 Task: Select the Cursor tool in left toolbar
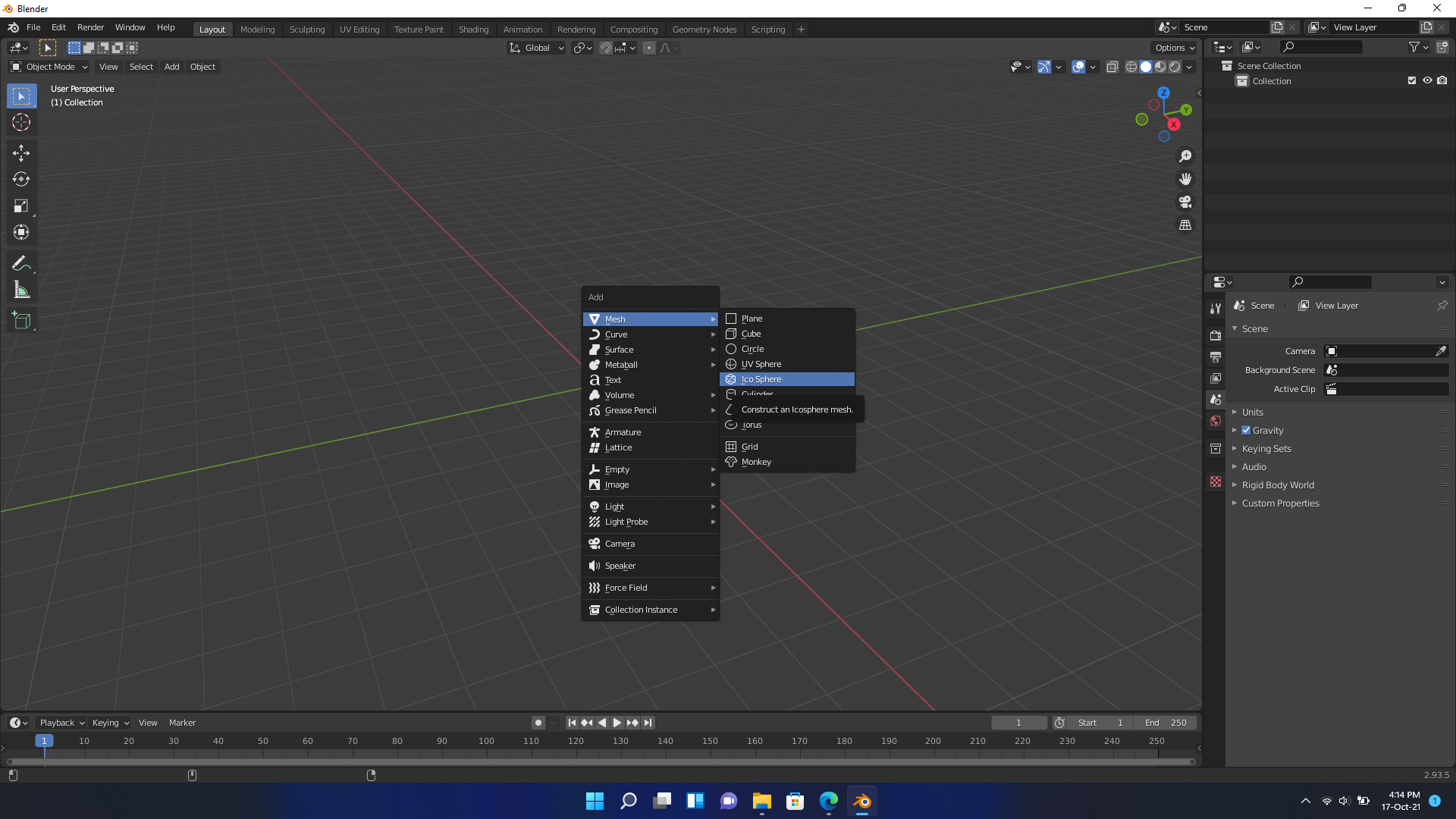click(21, 122)
